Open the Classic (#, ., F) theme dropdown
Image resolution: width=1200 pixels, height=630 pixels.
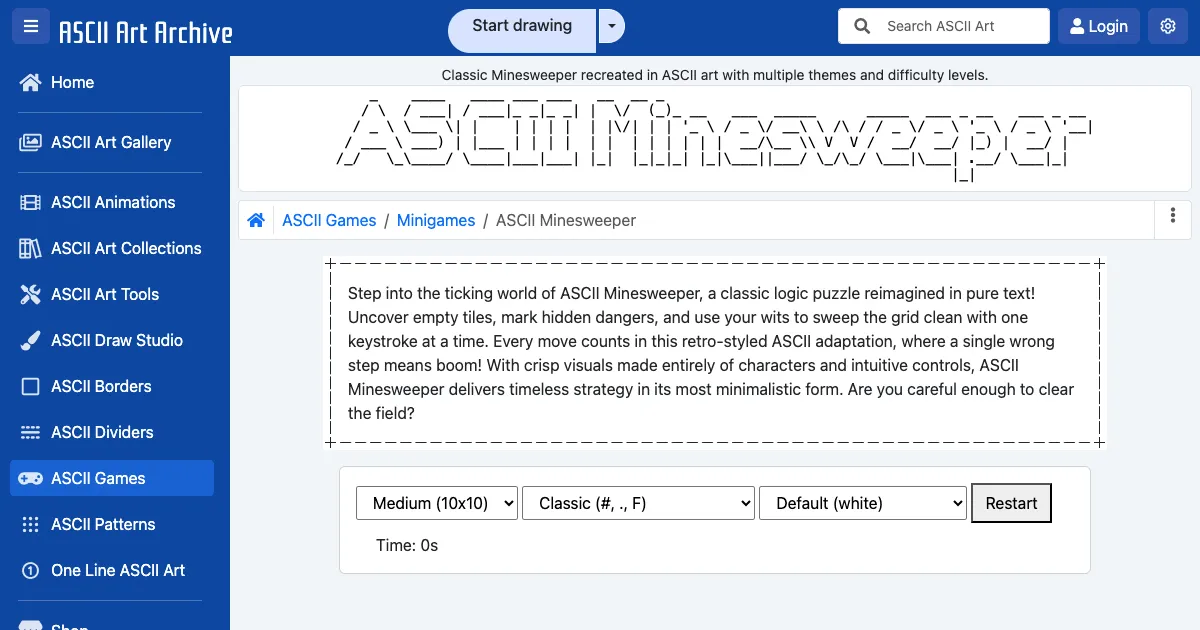[638, 504]
